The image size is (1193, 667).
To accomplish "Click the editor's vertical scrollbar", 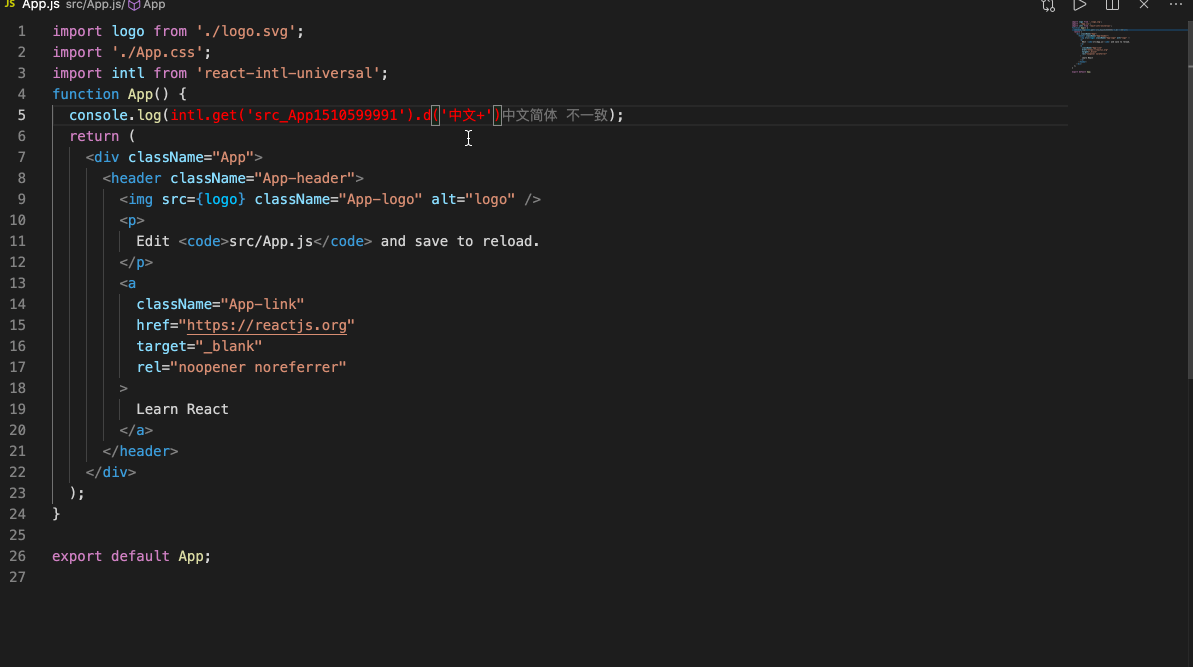I will [x=1189, y=200].
